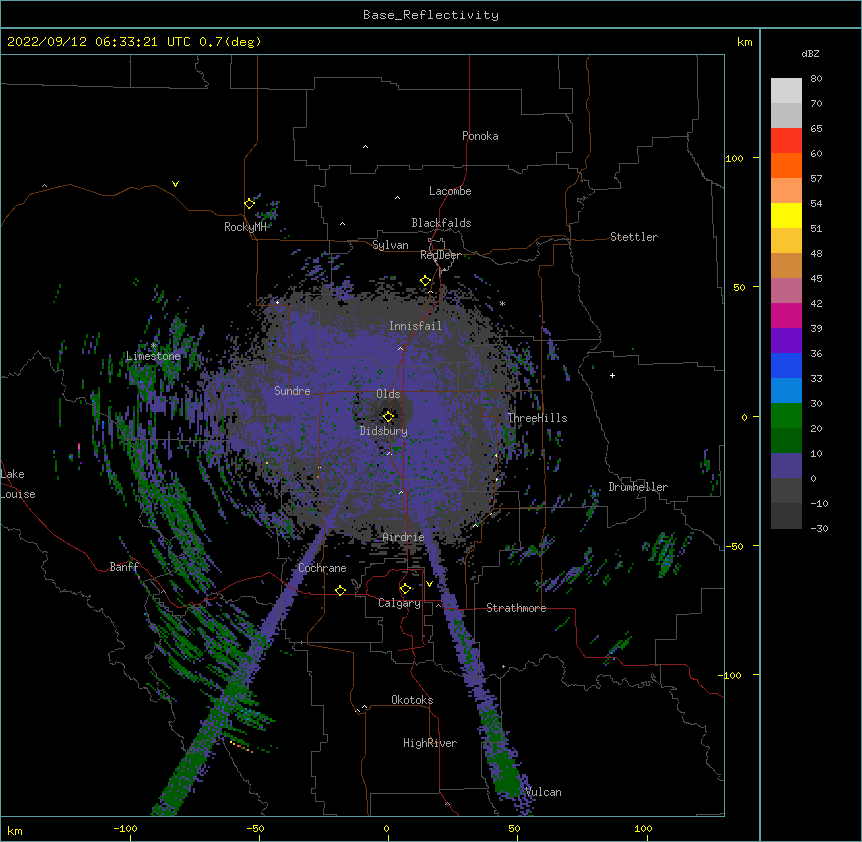862x842 pixels.
Task: Pick the darkest grey -10 dBZ legend swatch
Action: (786, 516)
